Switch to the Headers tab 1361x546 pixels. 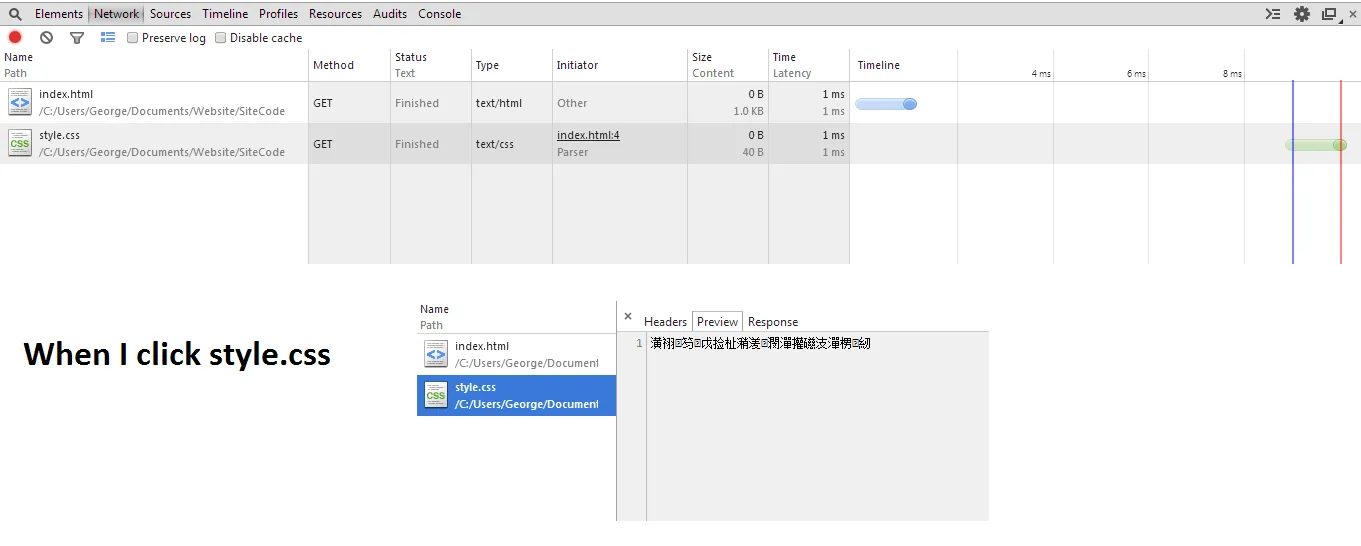tap(665, 322)
